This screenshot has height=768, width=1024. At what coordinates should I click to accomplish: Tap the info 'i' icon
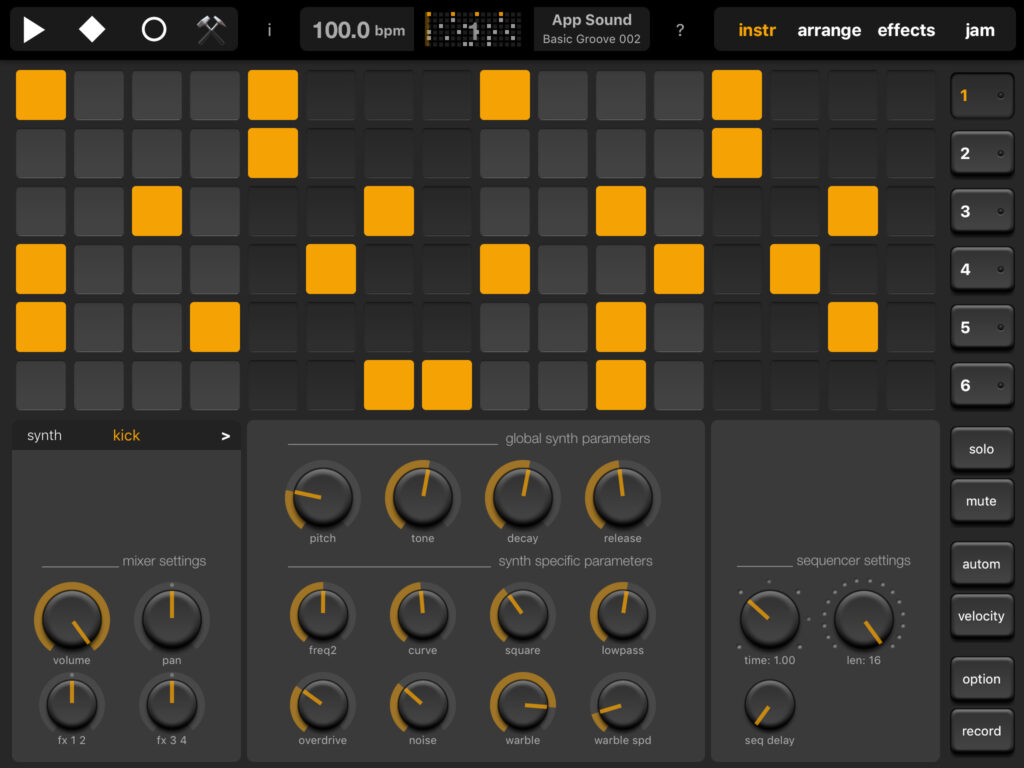tap(269, 30)
